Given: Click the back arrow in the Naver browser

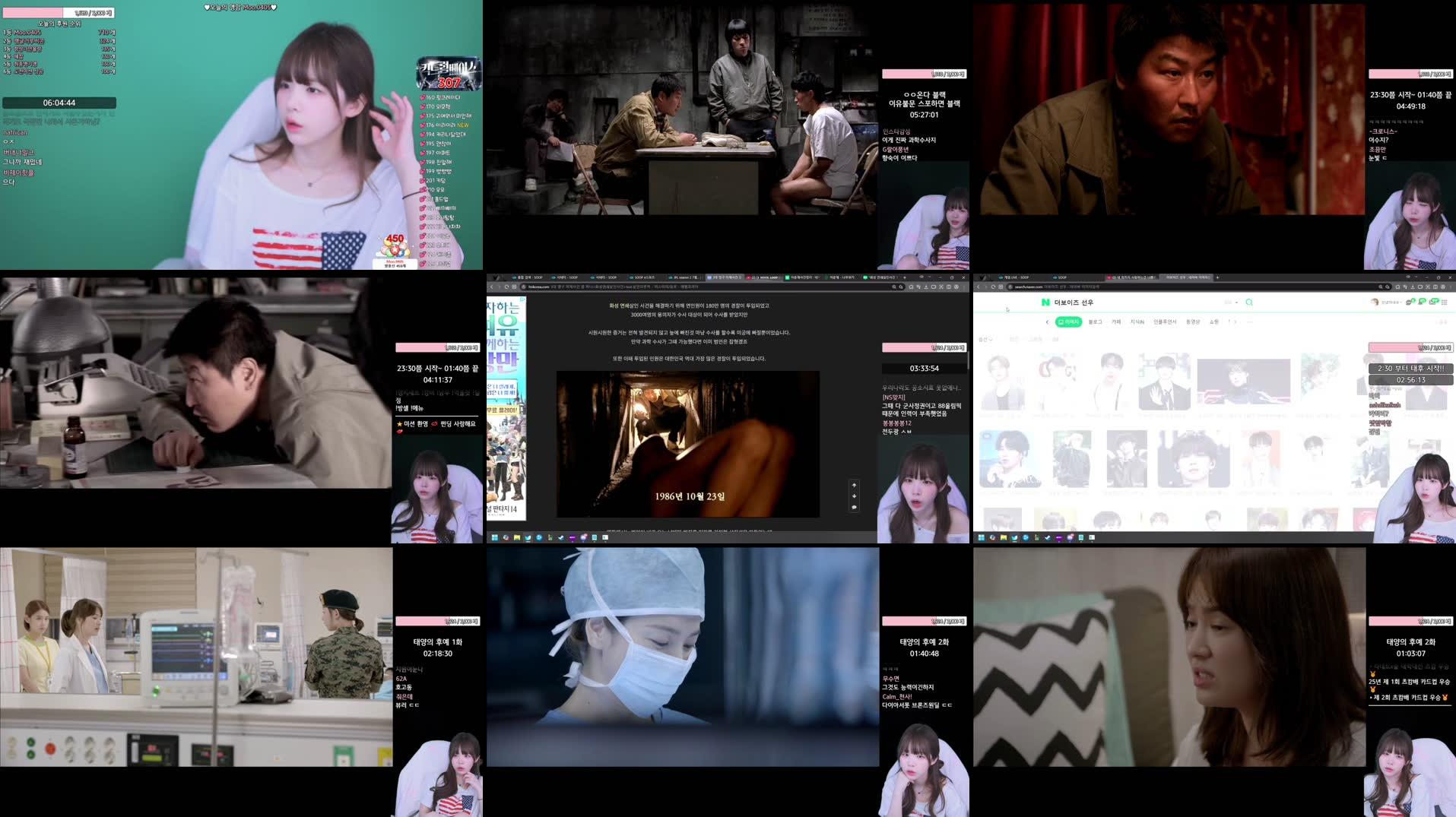Looking at the screenshot, I should 978,287.
